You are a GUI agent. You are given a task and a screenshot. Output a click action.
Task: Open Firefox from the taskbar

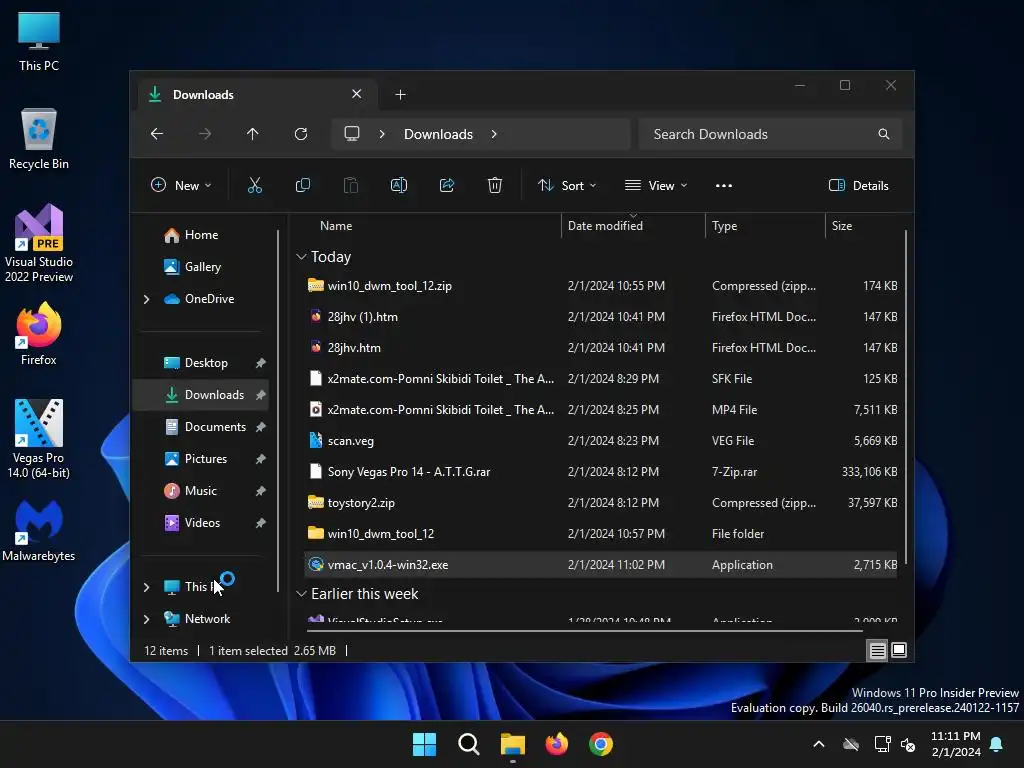point(557,744)
